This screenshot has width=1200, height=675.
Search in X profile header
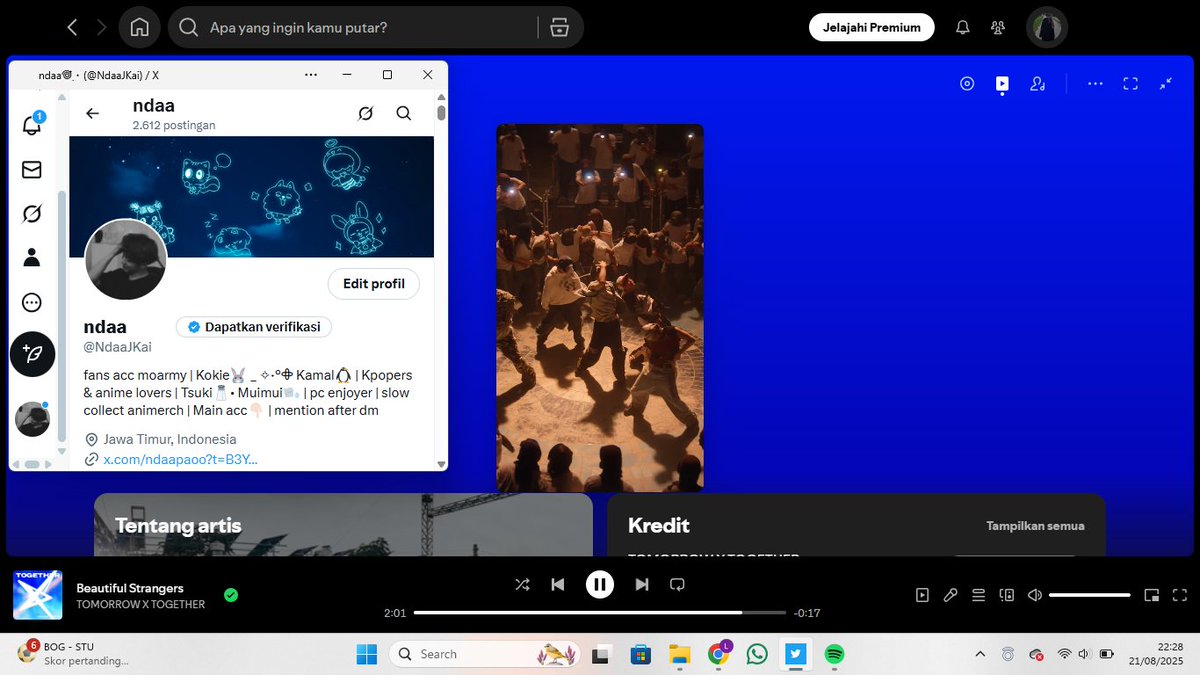pyautogui.click(x=404, y=113)
